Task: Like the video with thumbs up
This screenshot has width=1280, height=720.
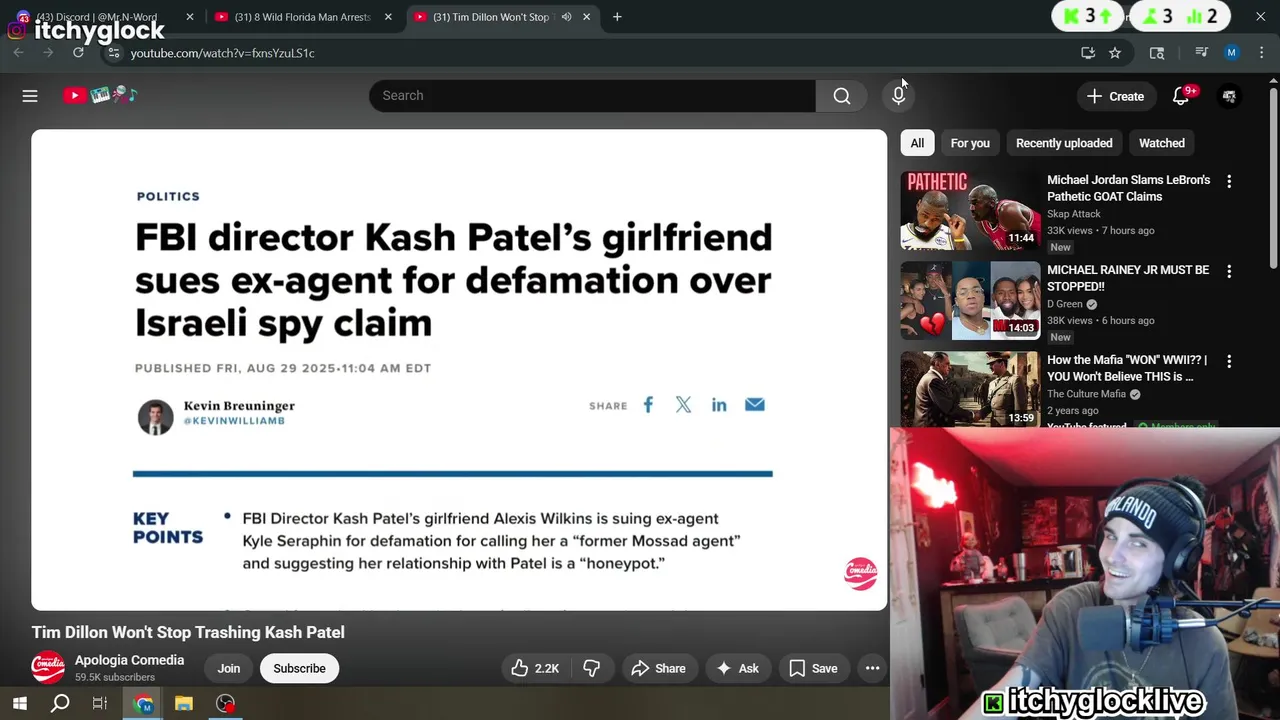Action: coord(535,668)
